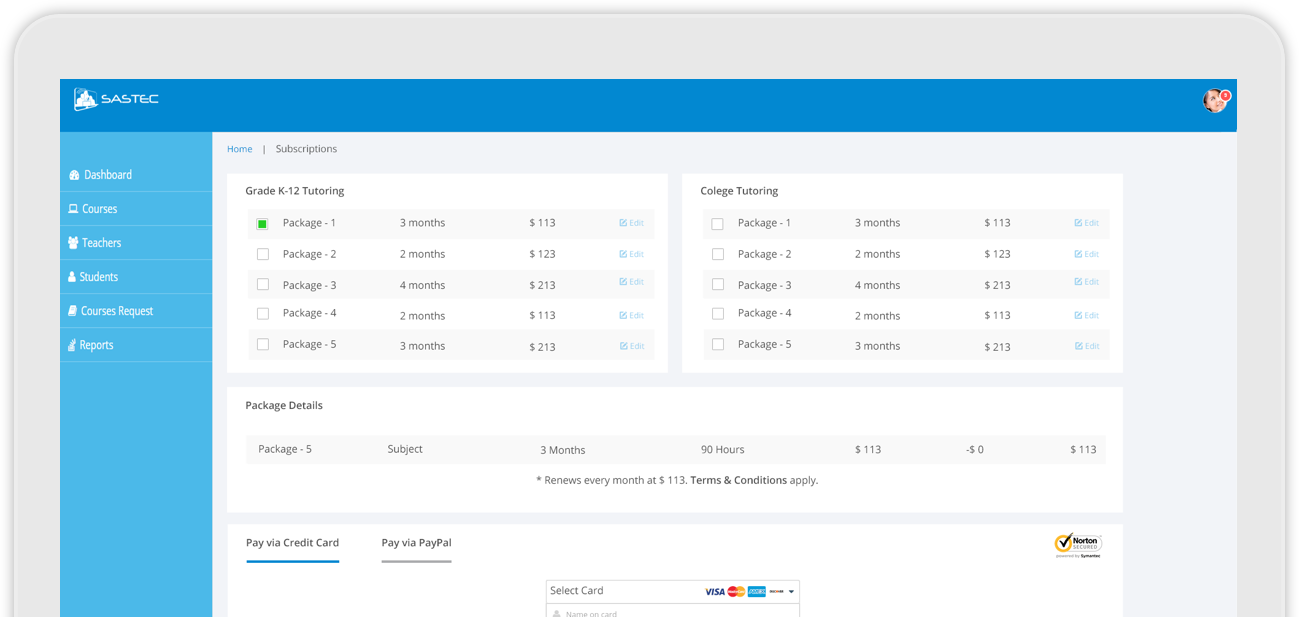Go to Courses in sidebar
Viewport: 1299px width, 617px height.
point(99,209)
